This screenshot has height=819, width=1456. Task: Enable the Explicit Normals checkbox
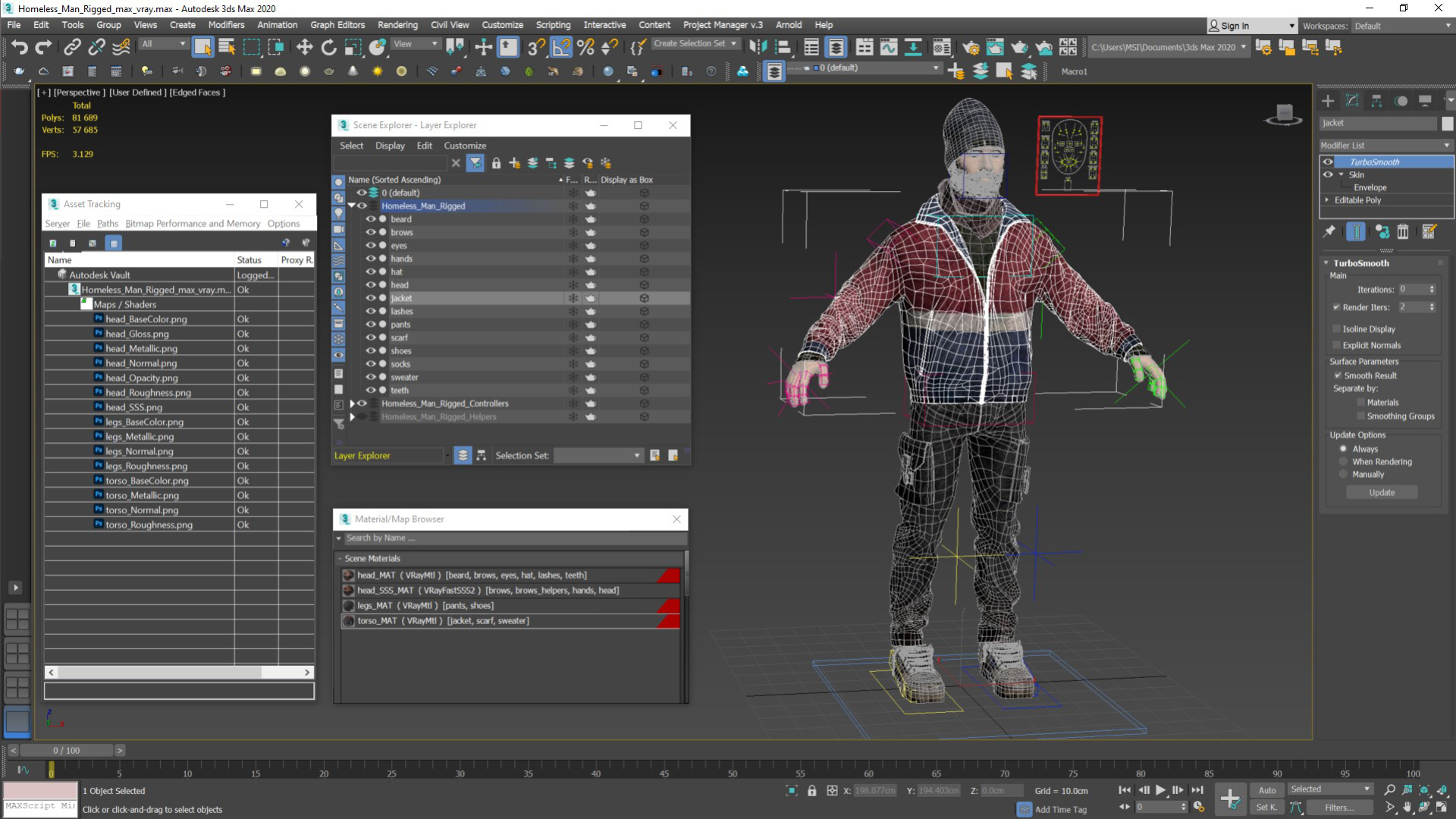click(1337, 345)
